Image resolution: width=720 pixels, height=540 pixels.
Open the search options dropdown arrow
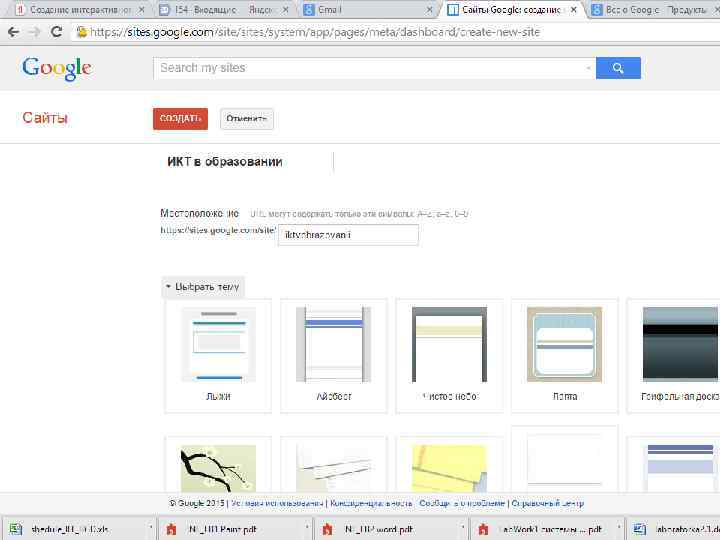(x=588, y=68)
